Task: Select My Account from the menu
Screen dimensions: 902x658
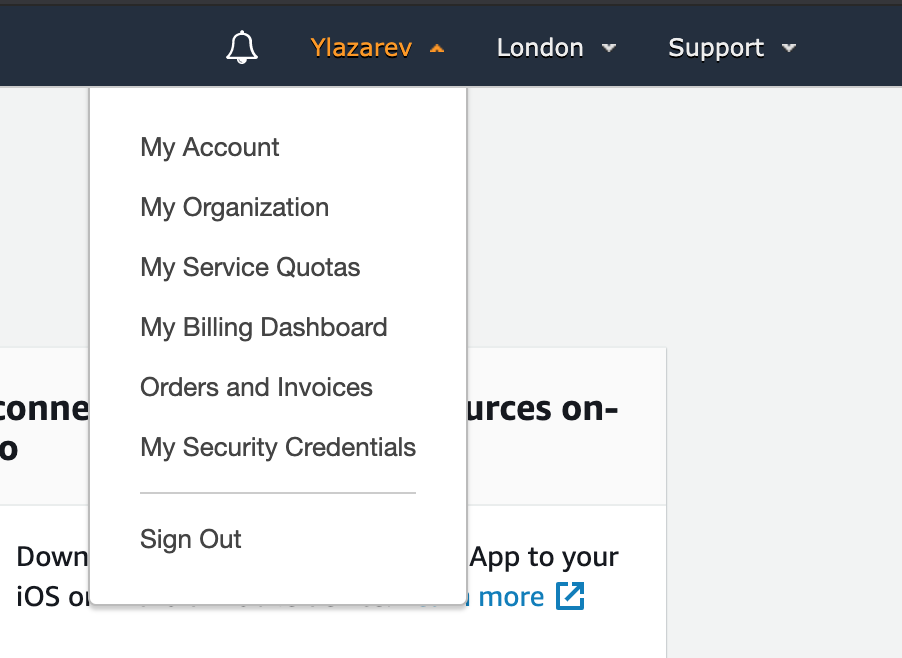Action: [210, 148]
